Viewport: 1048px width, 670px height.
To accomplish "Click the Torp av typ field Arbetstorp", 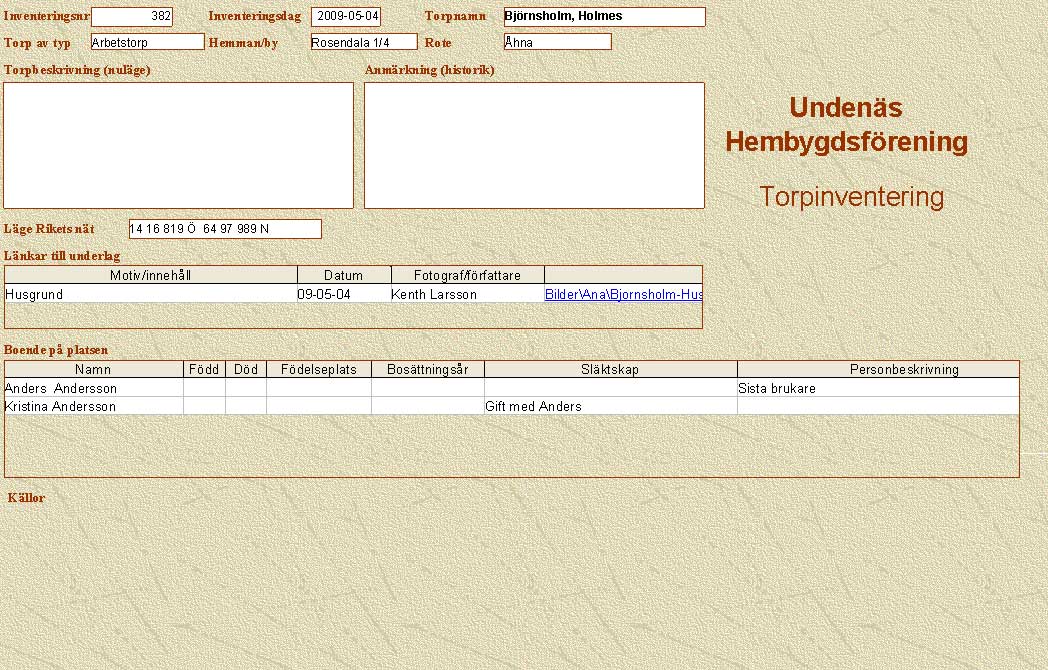I will point(147,42).
